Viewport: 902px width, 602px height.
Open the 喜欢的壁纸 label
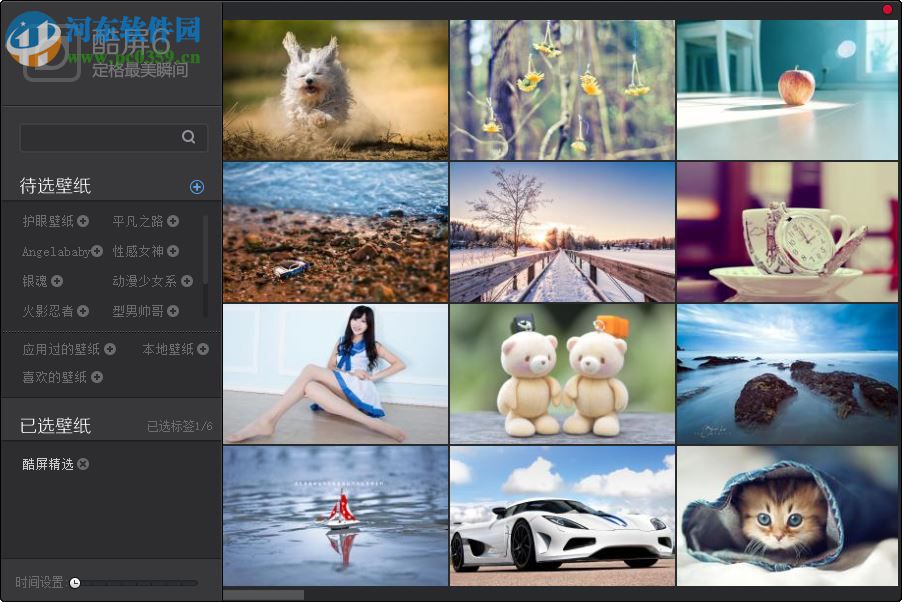tap(54, 377)
